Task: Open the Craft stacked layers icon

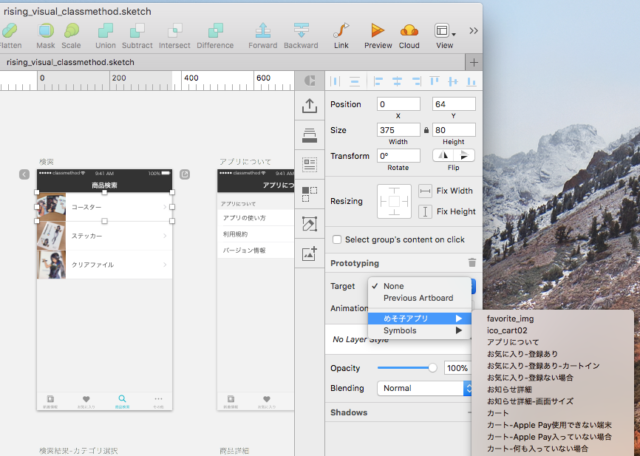Action: click(x=310, y=135)
